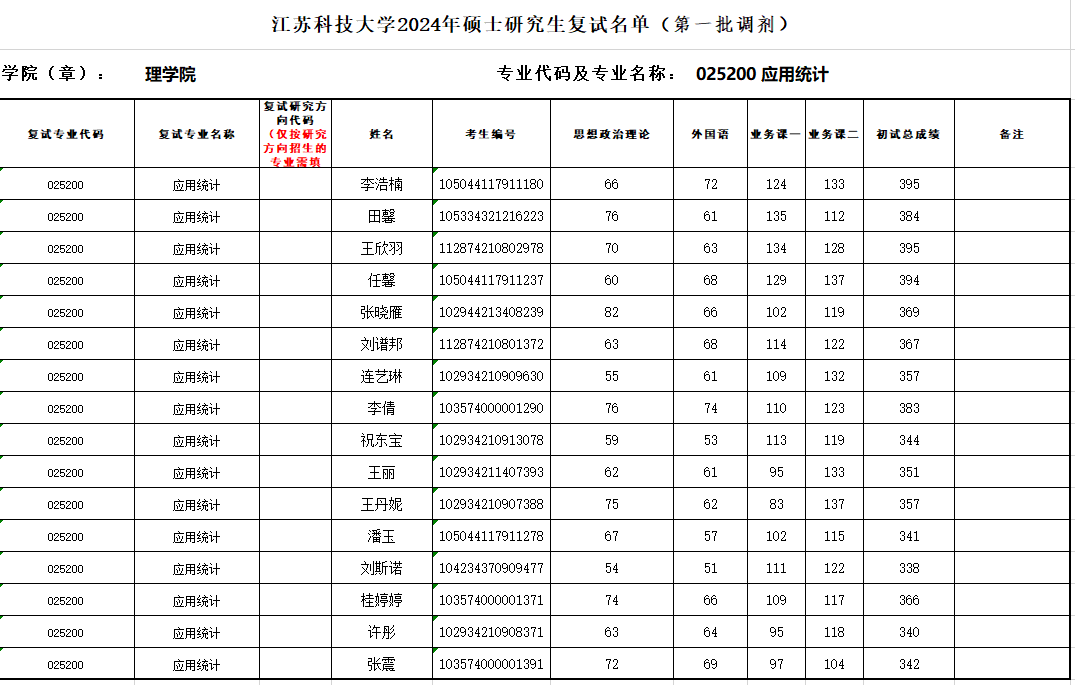Select exam number 105044117911278
Image resolution: width=1075 pixels, height=685 pixels.
(492, 536)
